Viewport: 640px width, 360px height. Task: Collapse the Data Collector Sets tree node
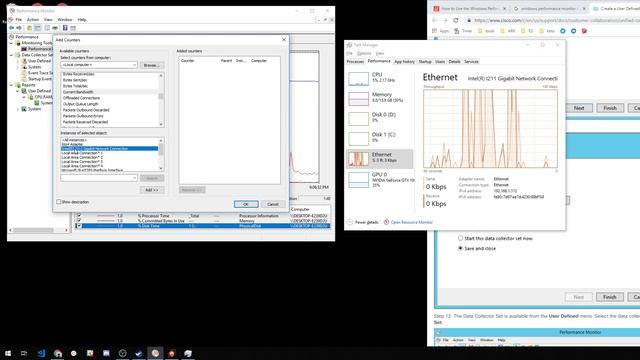pyautogui.click(x=11, y=55)
